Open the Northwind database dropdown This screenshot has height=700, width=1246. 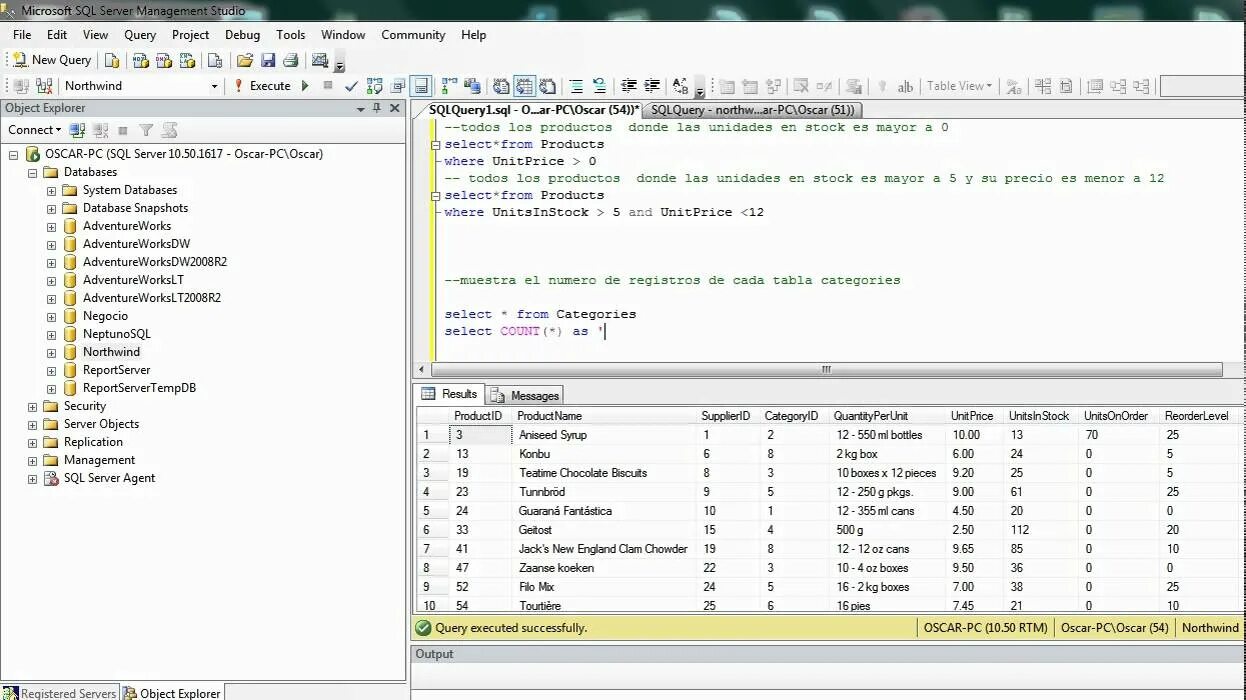tap(214, 86)
